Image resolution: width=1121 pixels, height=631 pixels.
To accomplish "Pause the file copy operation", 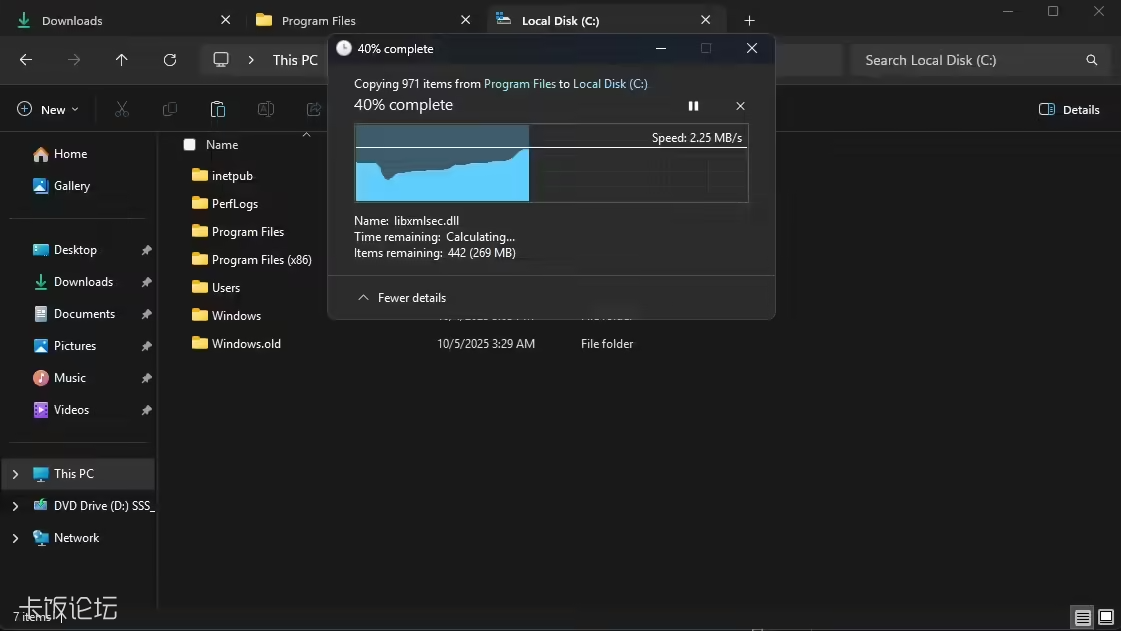I will pos(693,106).
